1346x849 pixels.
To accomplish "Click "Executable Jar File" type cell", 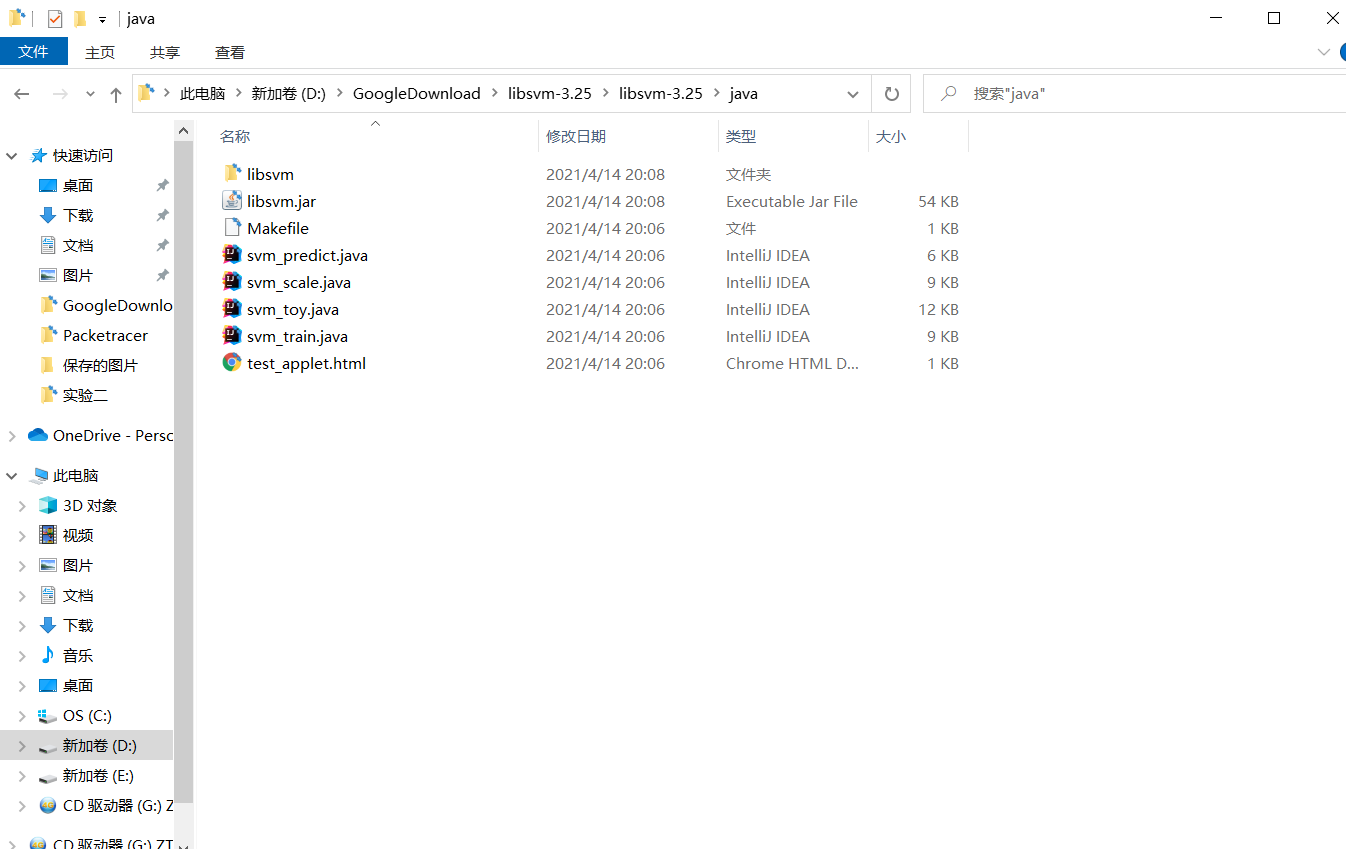I will coord(792,201).
